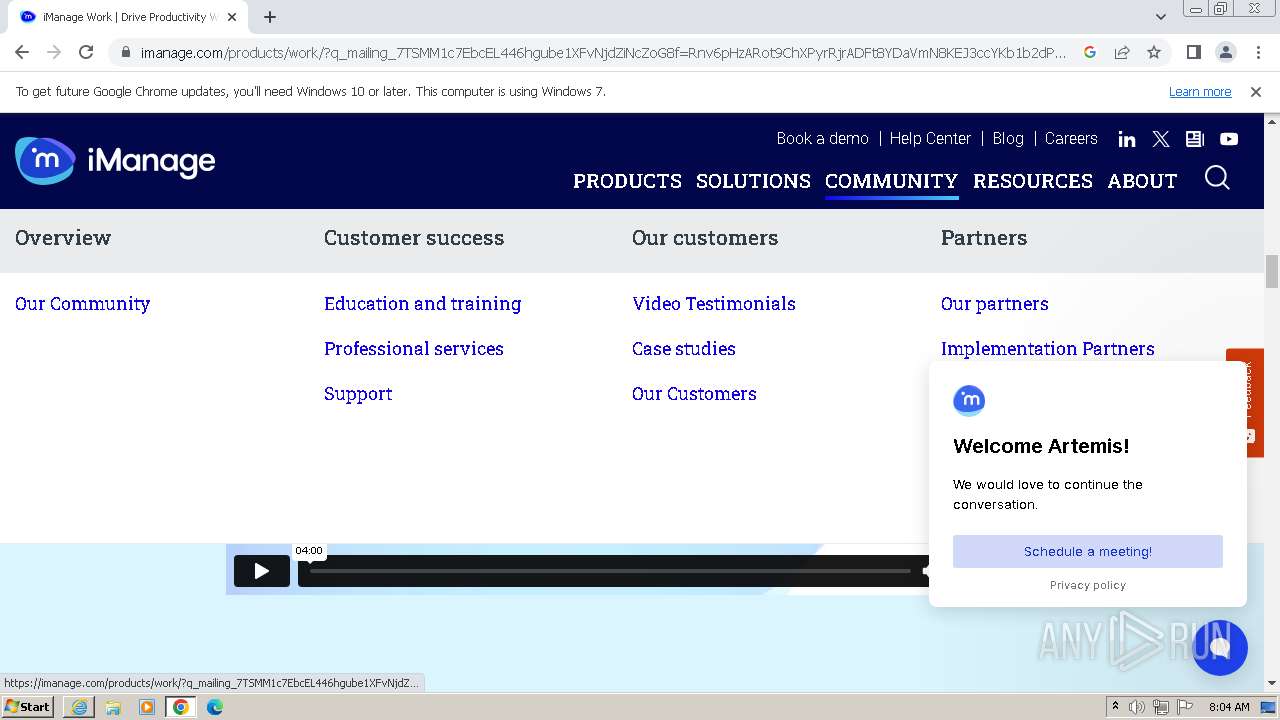View site information lock icon
This screenshot has width=1280, height=720.
coord(125,52)
